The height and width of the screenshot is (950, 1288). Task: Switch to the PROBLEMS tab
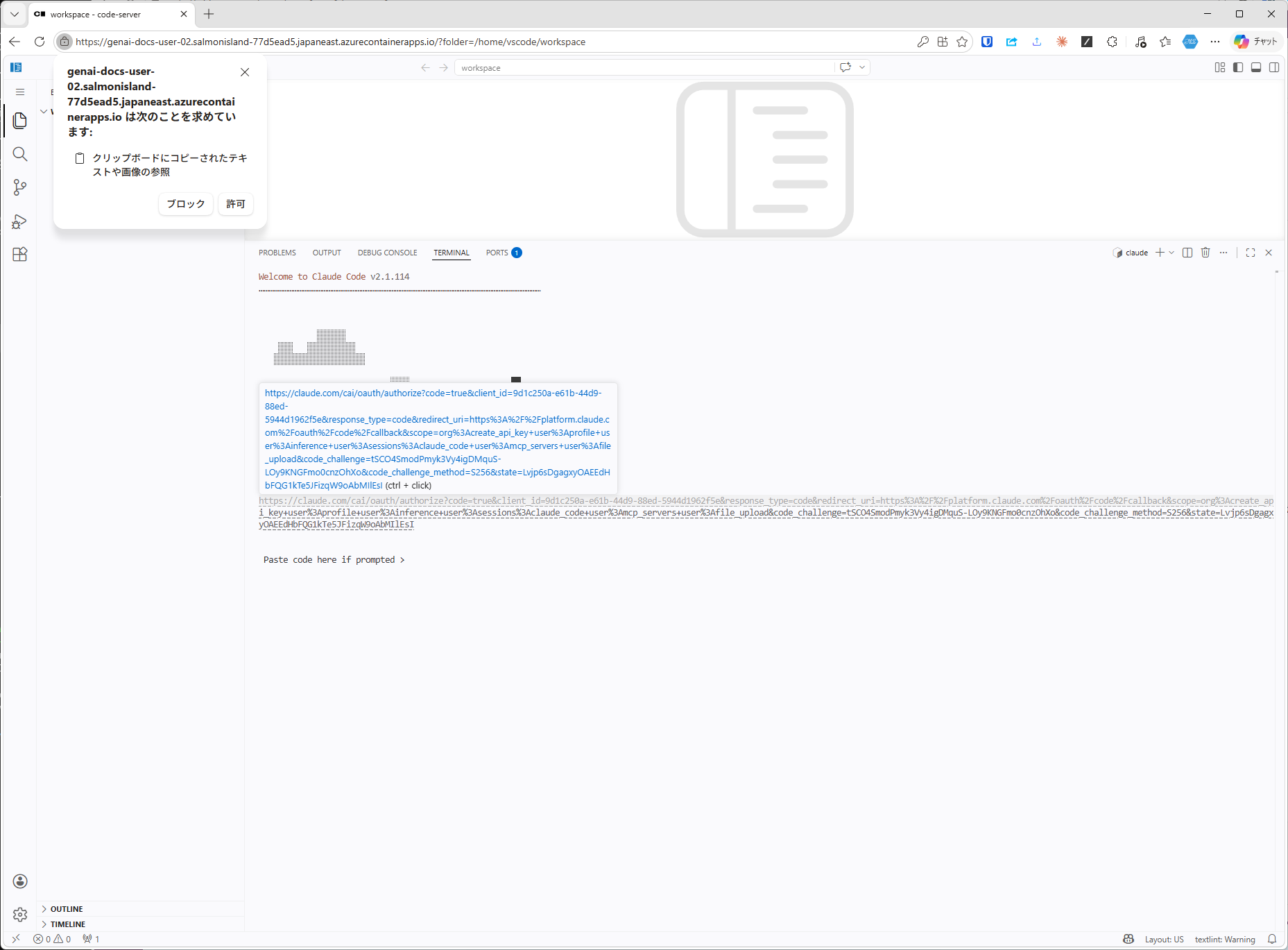pyautogui.click(x=277, y=253)
